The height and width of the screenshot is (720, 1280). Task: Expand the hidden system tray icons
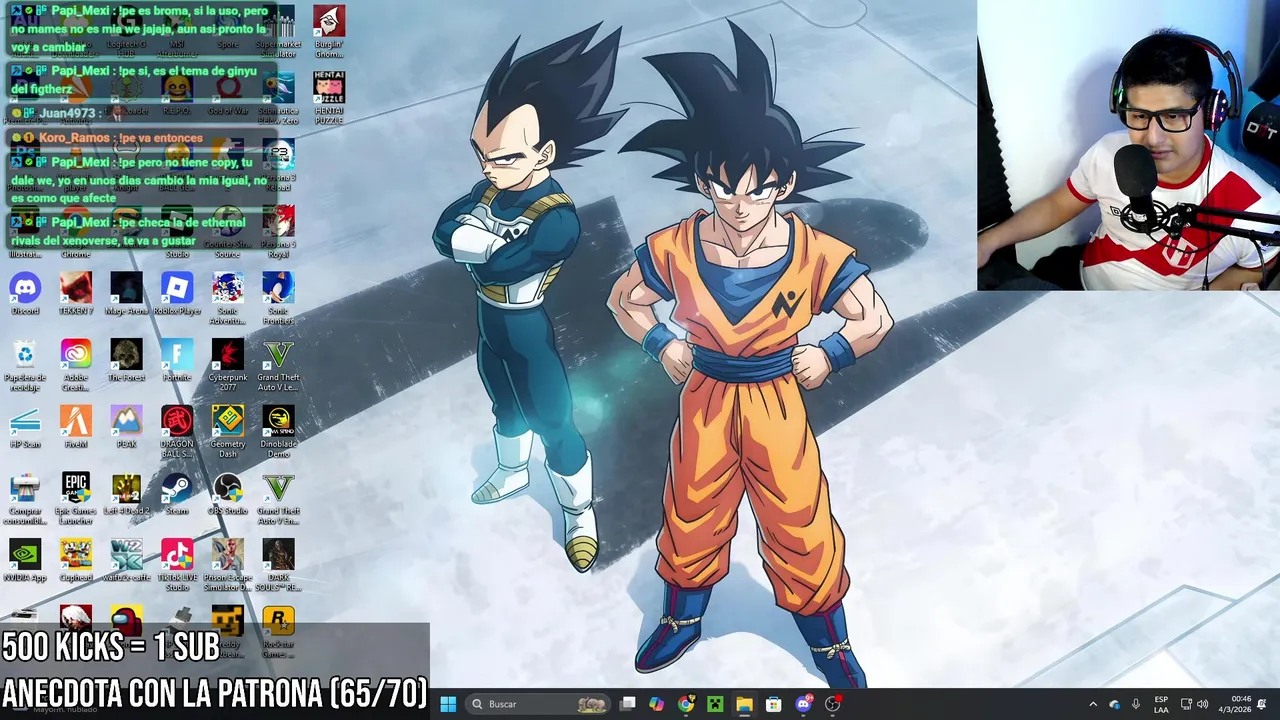(x=1092, y=704)
